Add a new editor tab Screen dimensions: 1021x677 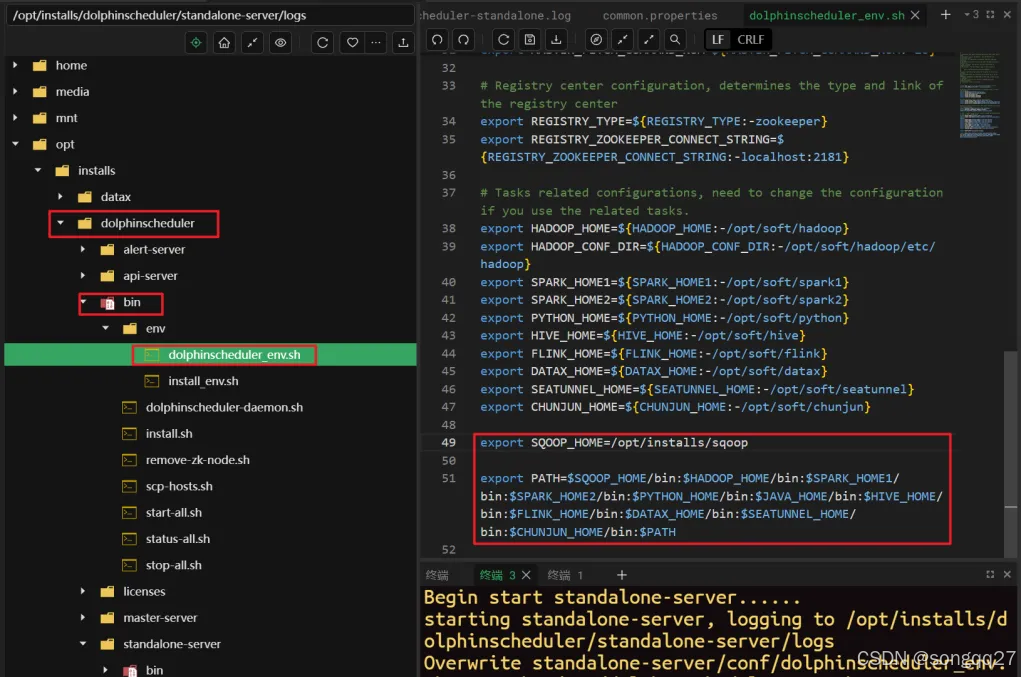pyautogui.click(x=945, y=14)
